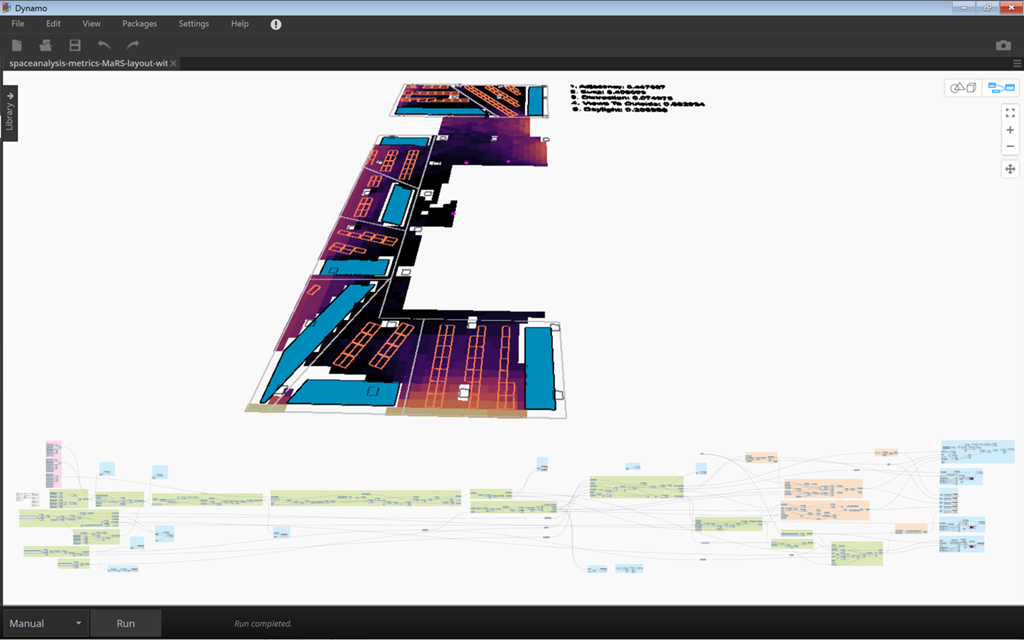1024x640 pixels.
Task: Enable graph view navigation mode
Action: point(998,88)
